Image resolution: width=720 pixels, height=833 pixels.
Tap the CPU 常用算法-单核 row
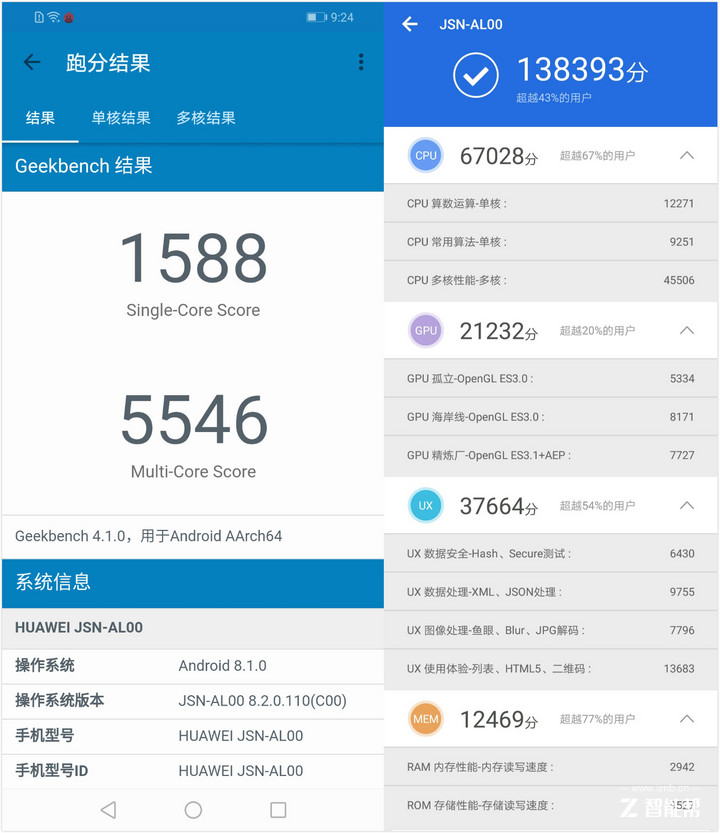point(550,242)
